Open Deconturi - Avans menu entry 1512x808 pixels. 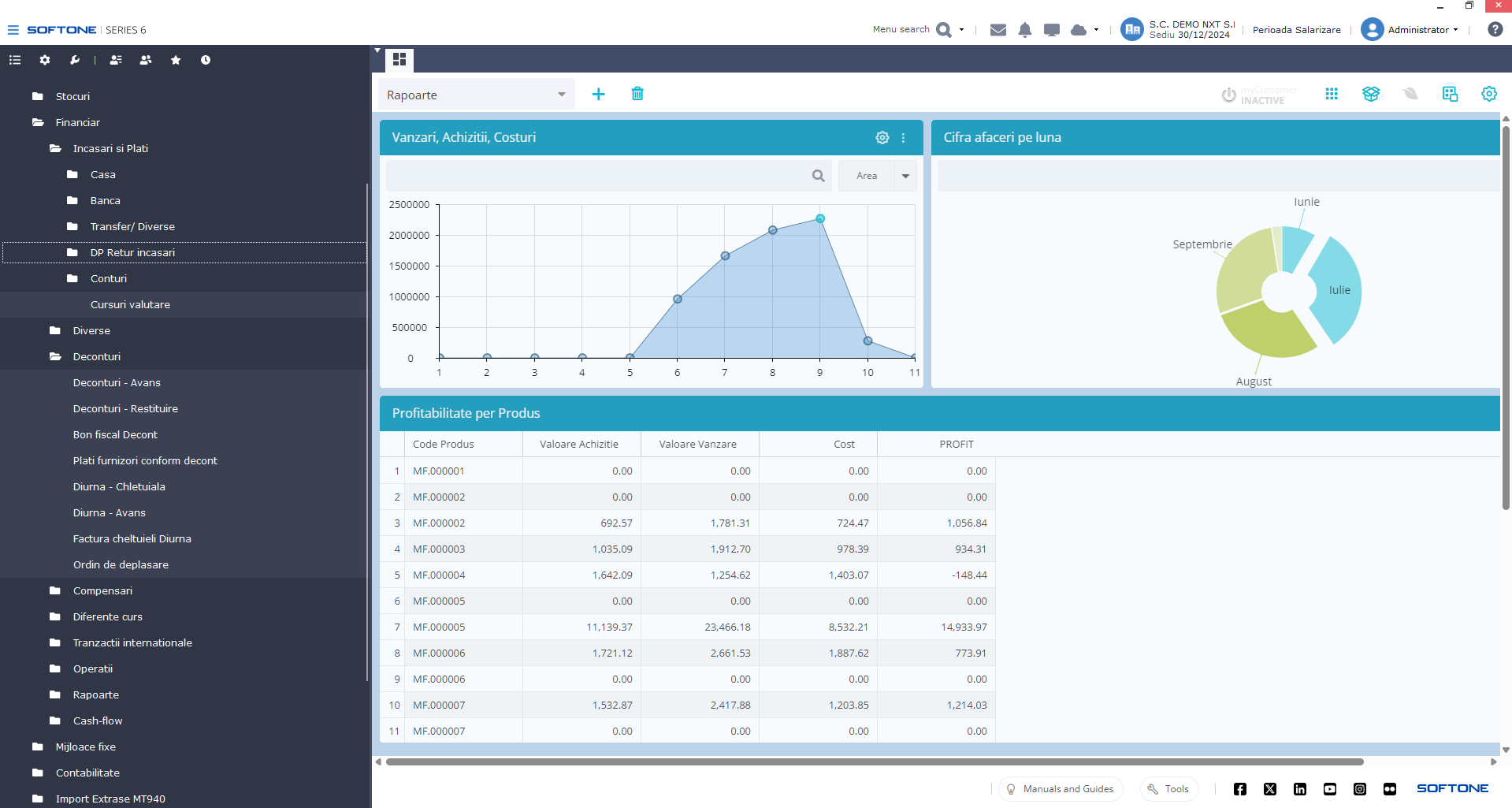[x=117, y=383]
